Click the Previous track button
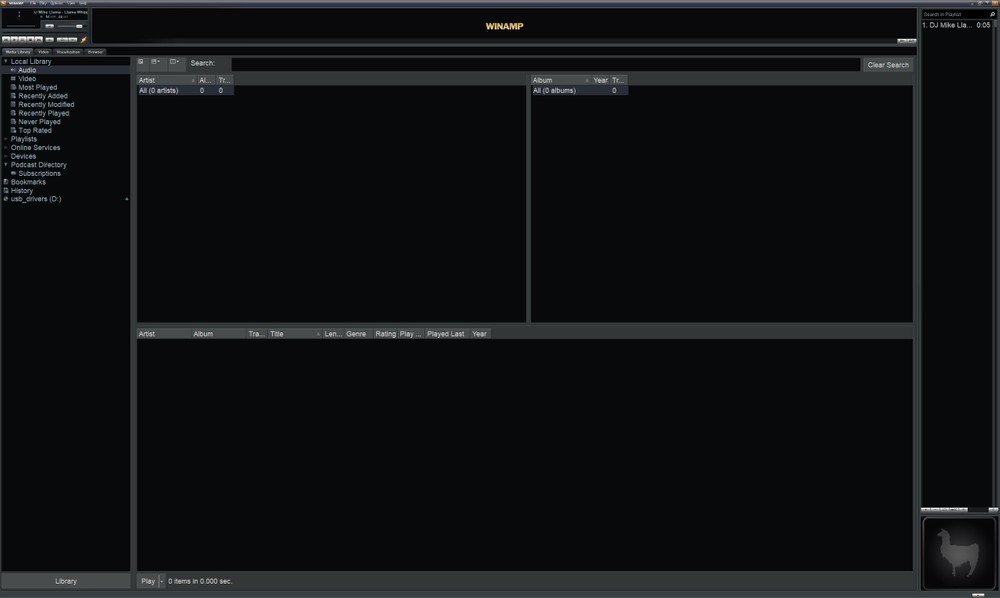Screen dimensions: 1000x598 click(x=6, y=40)
